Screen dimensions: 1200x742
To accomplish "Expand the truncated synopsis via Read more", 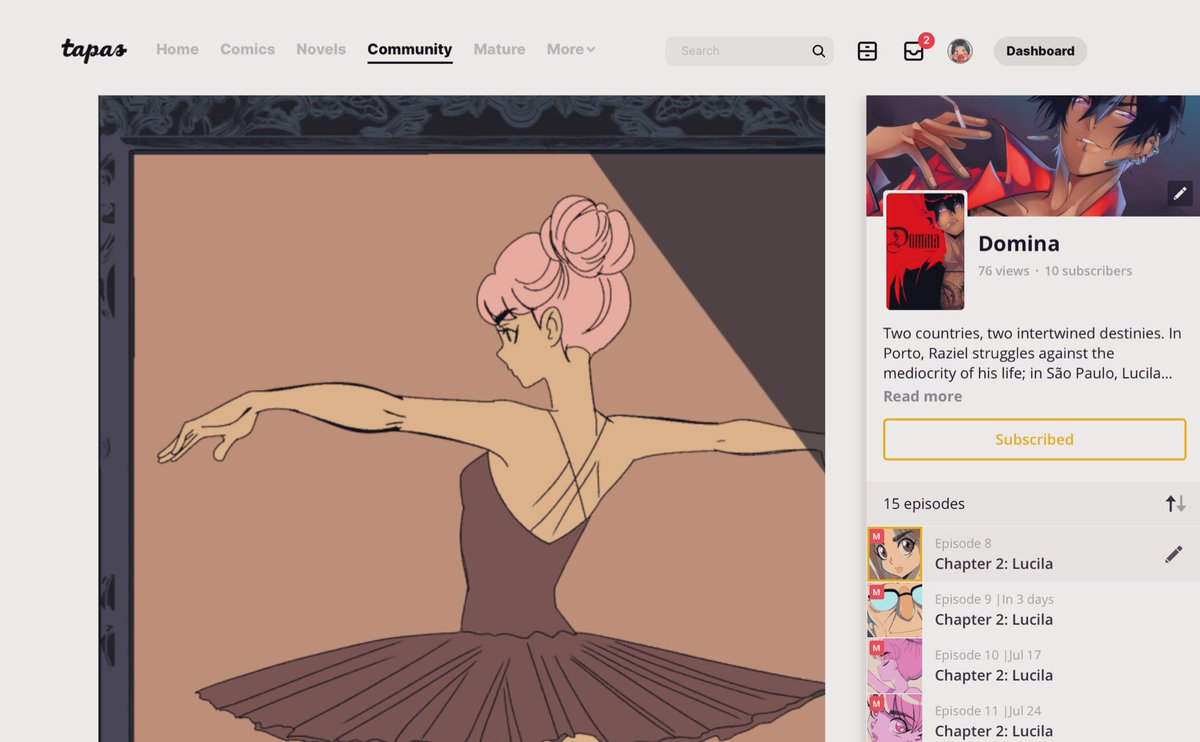I will coord(922,396).
